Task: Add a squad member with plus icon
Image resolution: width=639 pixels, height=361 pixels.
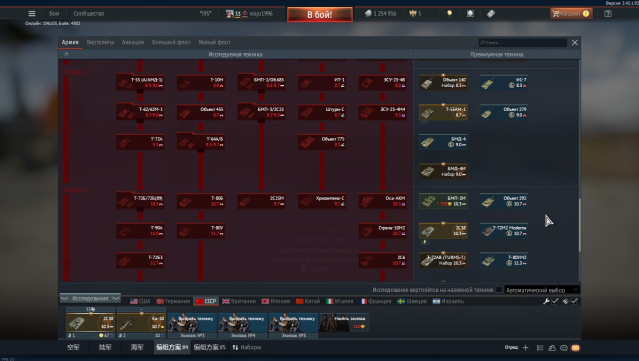Action: [525, 348]
